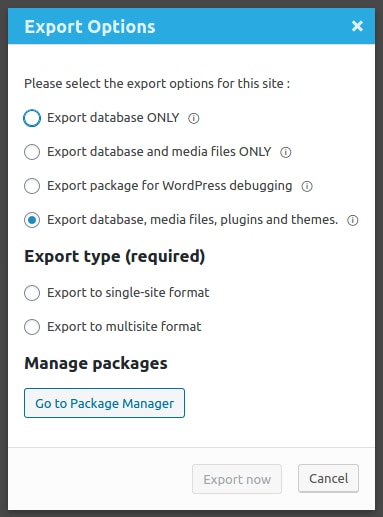Select the Export database ONLY radio button

click(x=32, y=118)
